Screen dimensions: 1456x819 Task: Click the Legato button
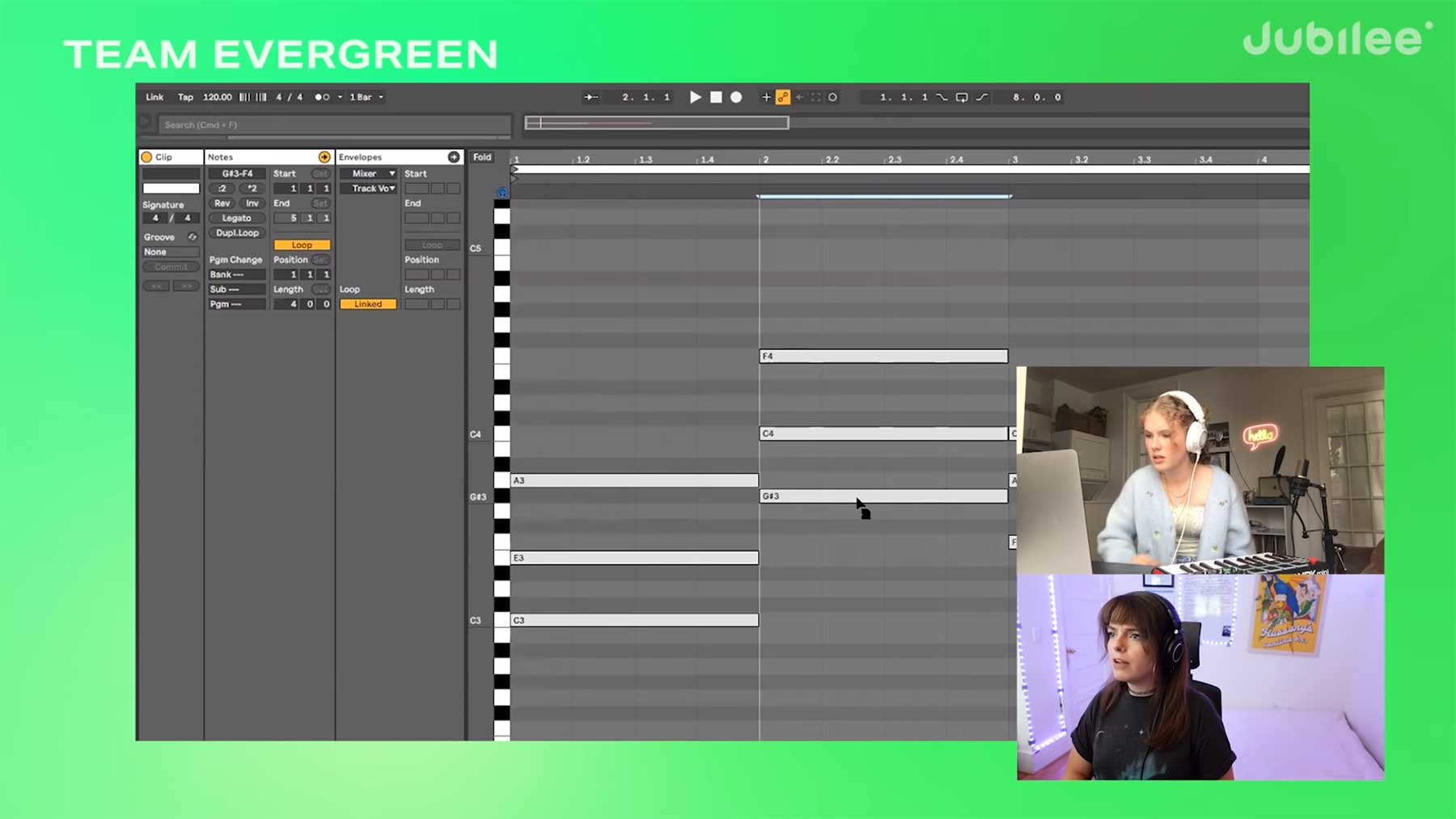click(236, 218)
